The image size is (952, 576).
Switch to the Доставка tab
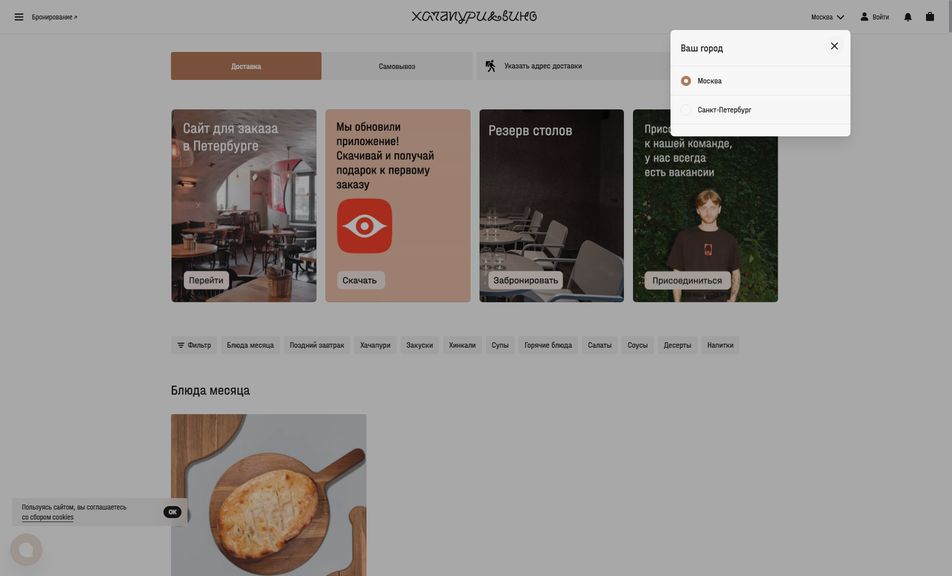(246, 66)
